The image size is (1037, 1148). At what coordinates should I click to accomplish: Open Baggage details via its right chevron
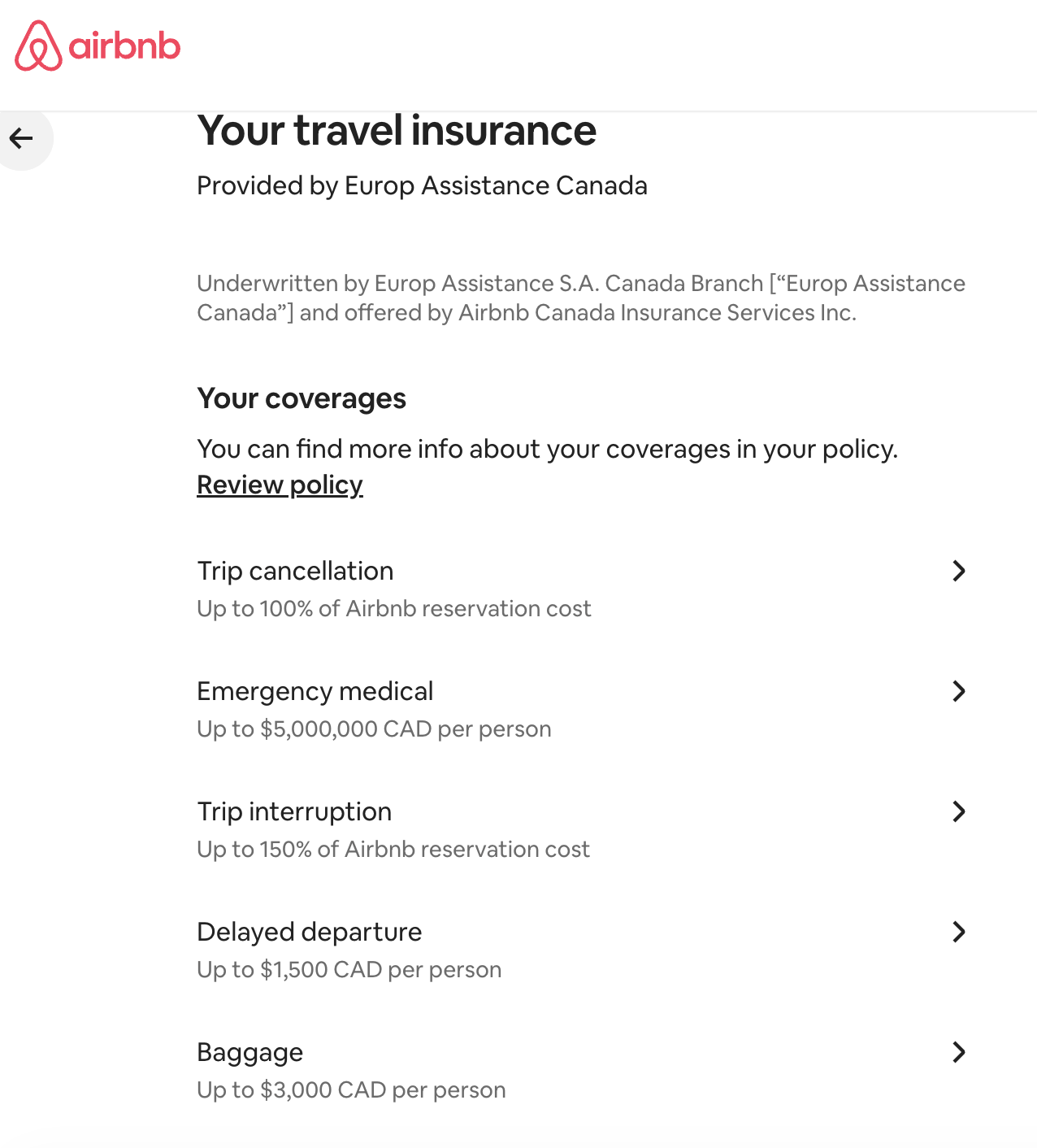click(x=959, y=1052)
